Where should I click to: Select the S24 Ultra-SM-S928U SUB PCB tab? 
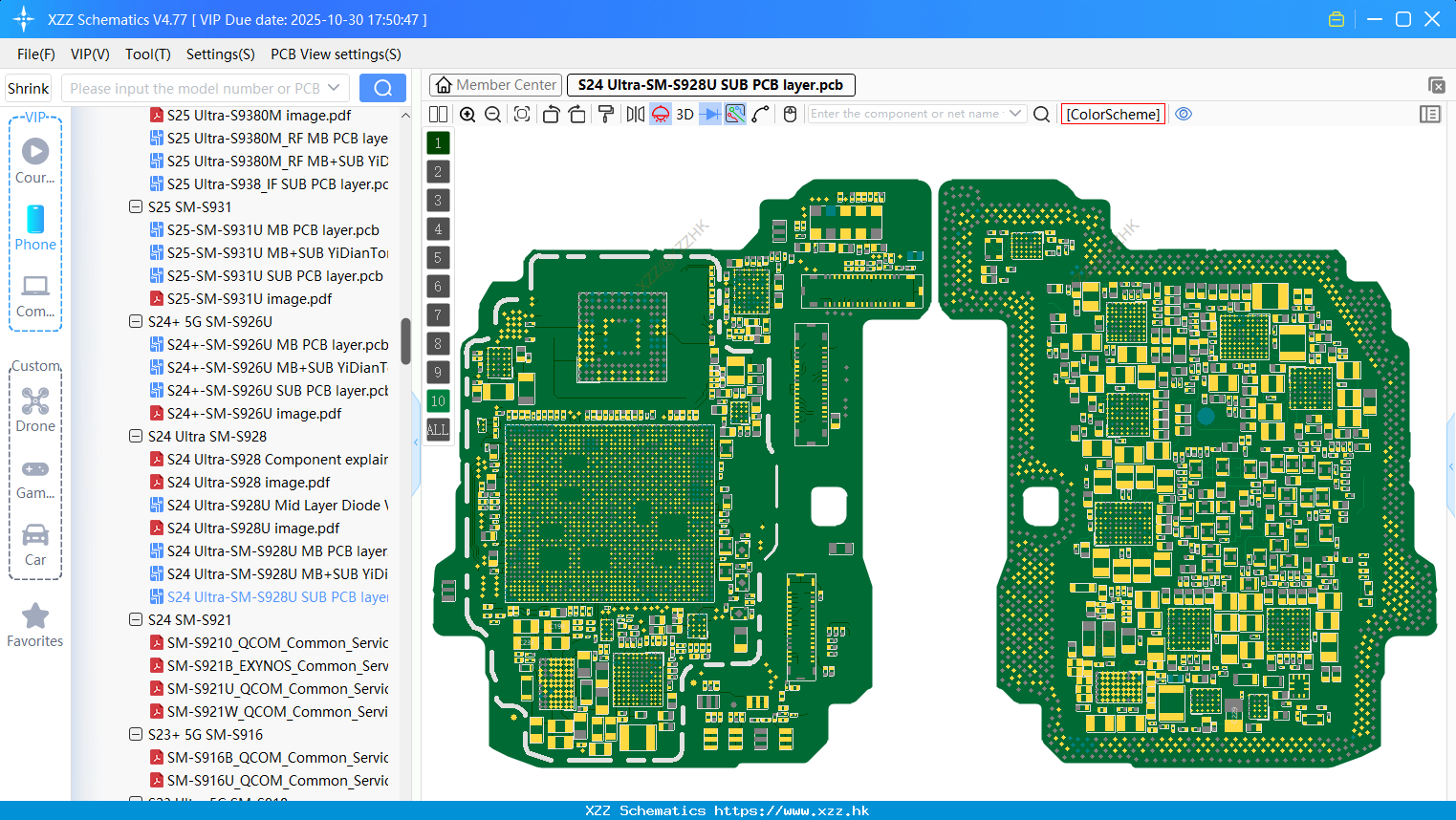710,85
